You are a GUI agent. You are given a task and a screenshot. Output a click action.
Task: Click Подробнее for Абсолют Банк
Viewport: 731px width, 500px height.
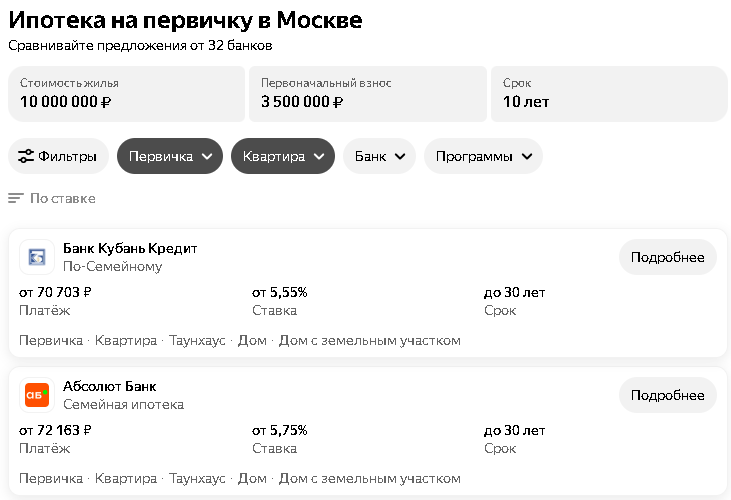point(668,395)
